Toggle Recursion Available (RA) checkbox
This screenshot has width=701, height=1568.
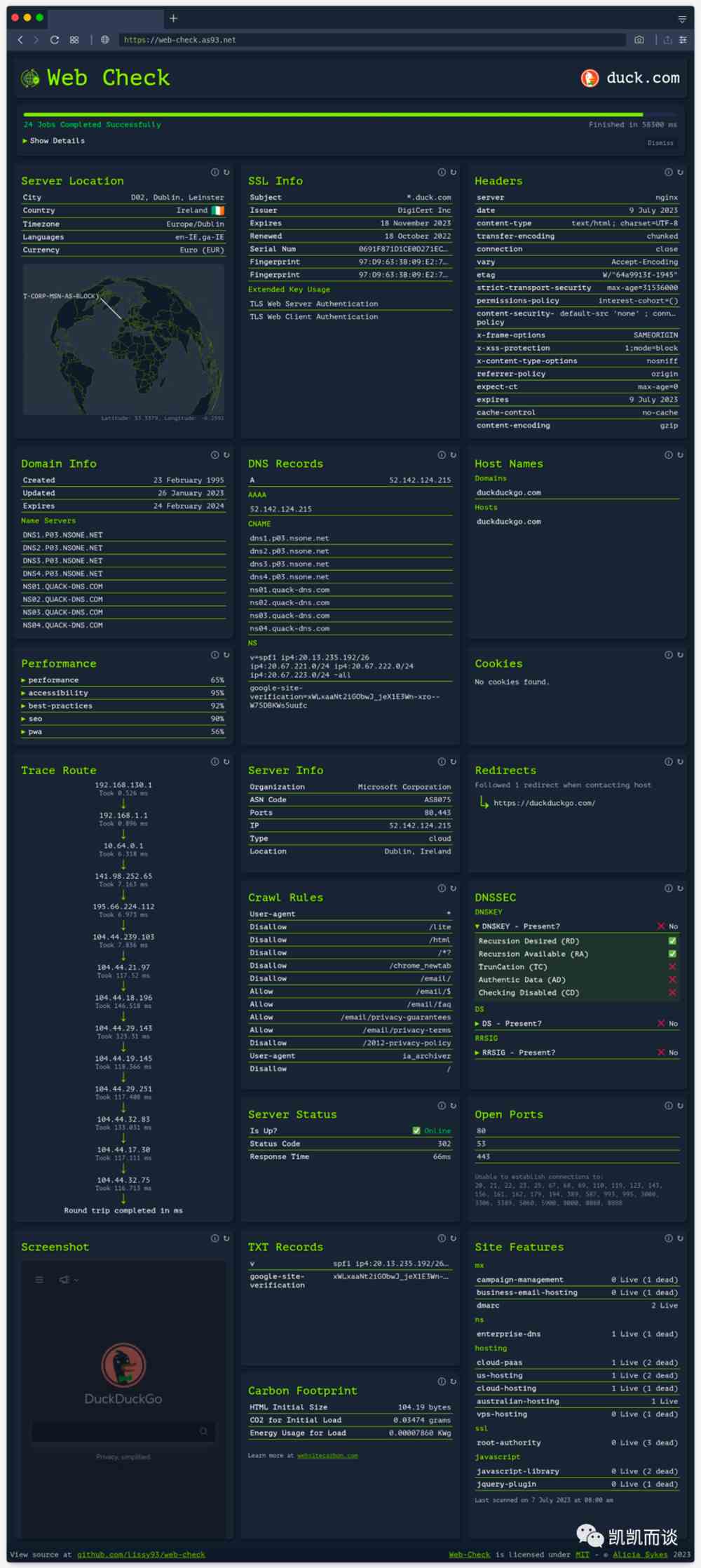click(x=673, y=954)
